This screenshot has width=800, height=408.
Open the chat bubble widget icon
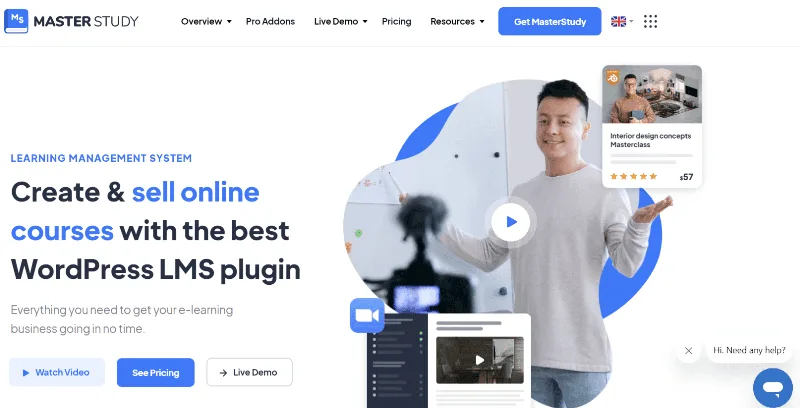(x=773, y=388)
